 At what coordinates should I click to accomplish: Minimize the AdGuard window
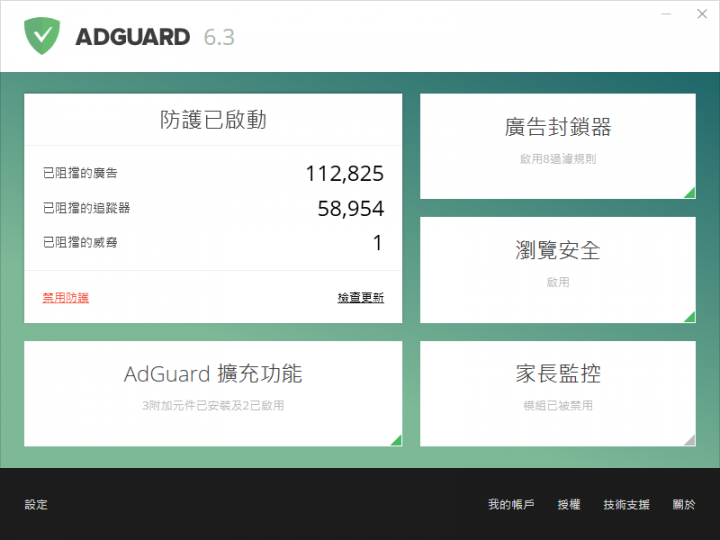666,14
